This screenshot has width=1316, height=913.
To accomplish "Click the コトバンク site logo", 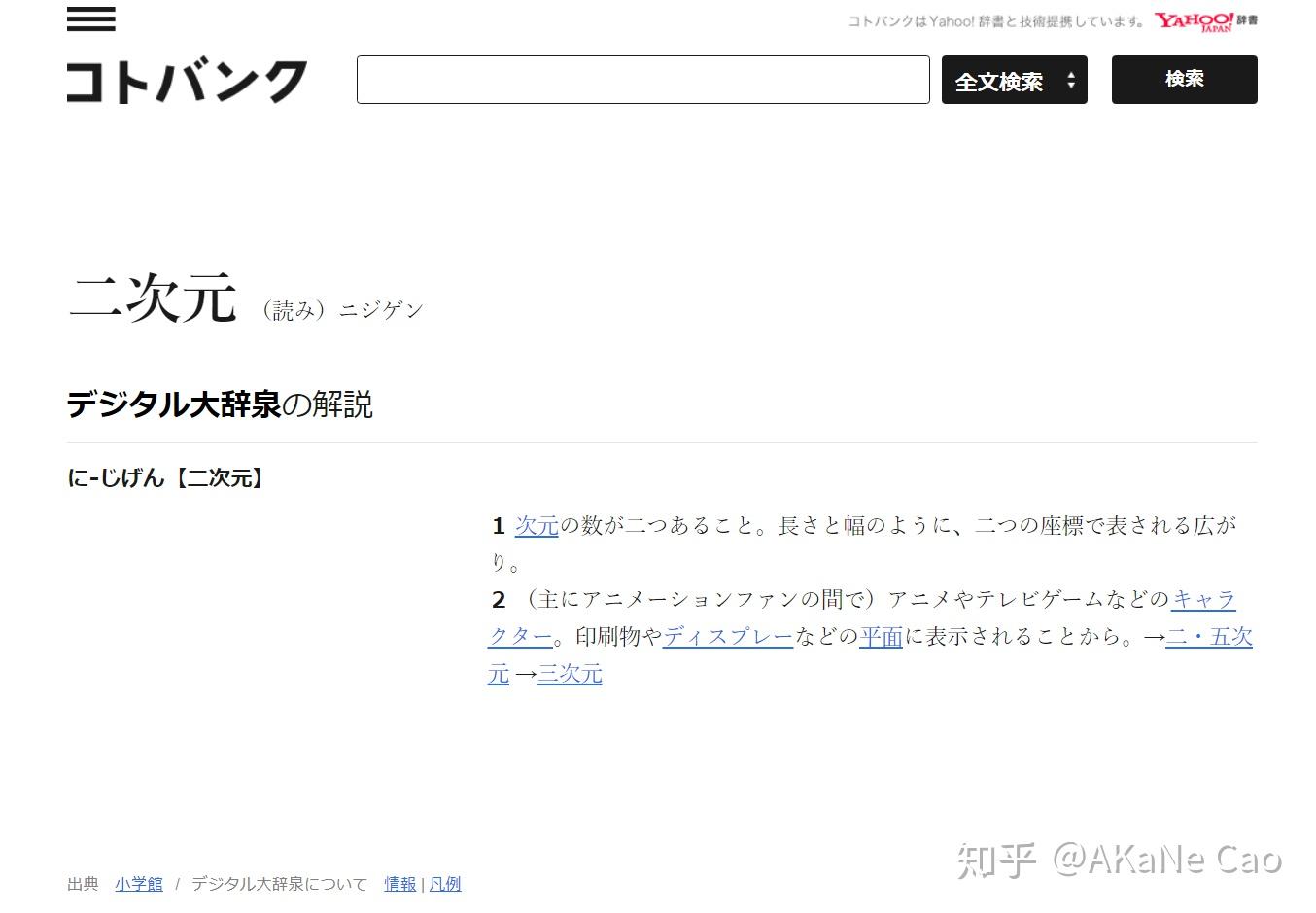I will pyautogui.click(x=187, y=82).
